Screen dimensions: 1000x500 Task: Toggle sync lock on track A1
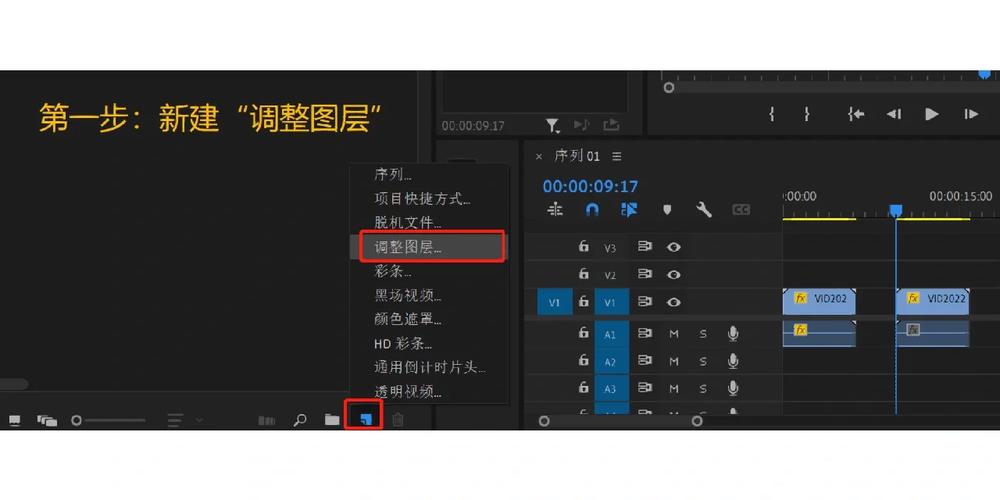645,333
